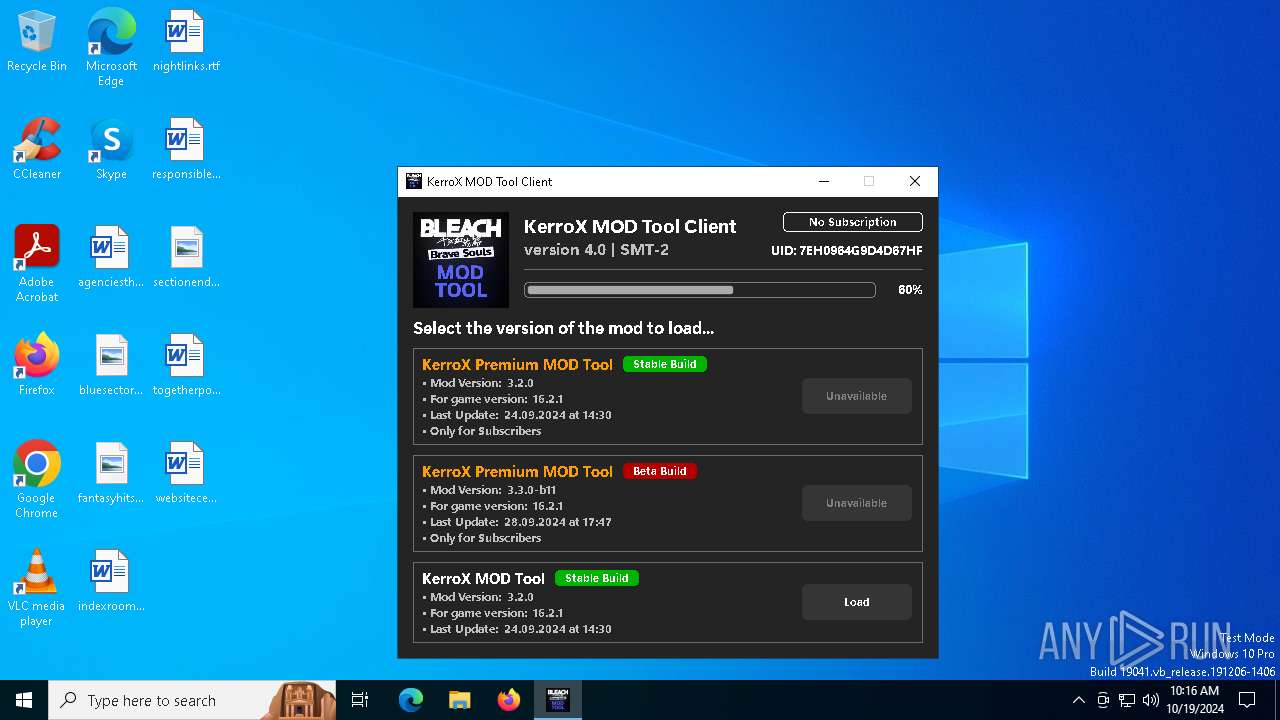Click the KerroX title bar app icon
The image size is (1280, 720).
click(414, 181)
